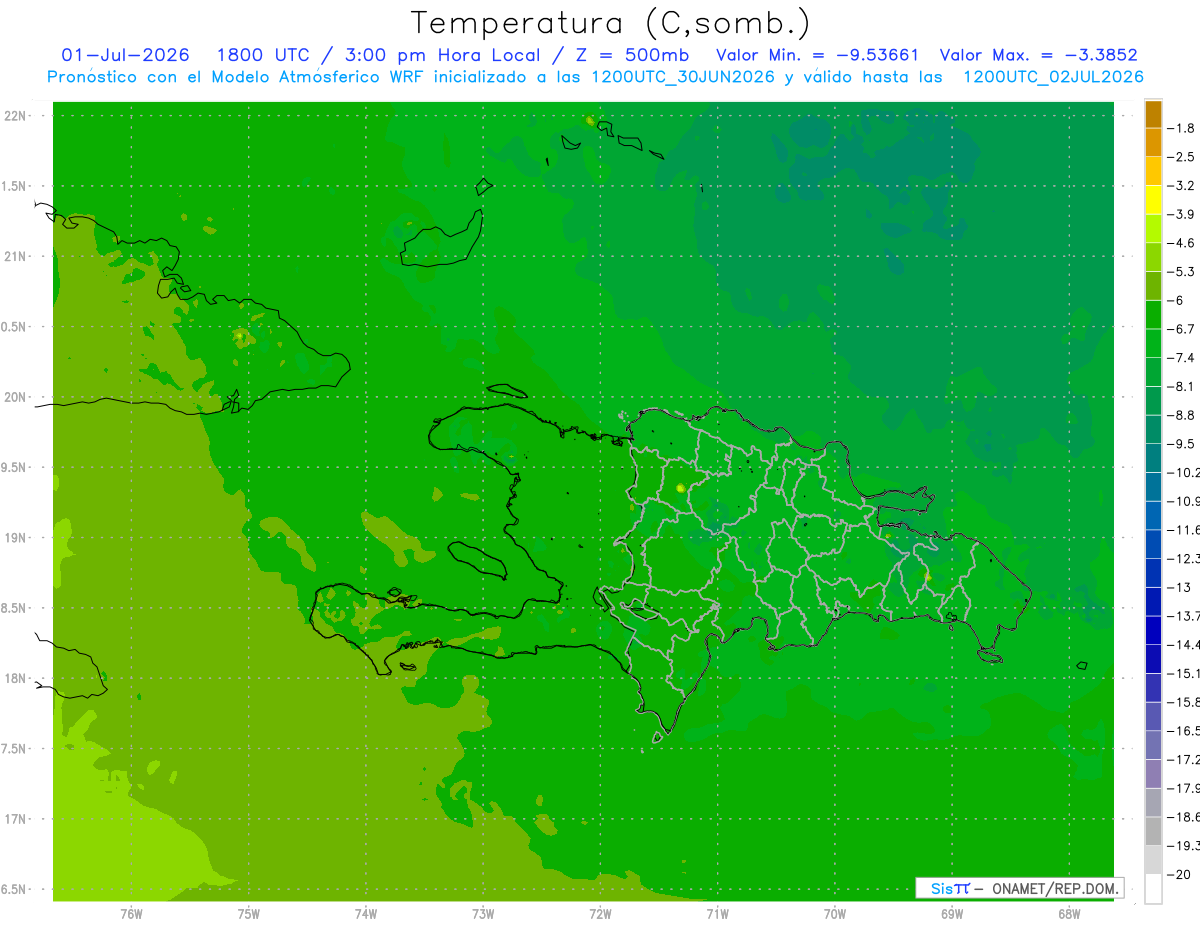This screenshot has height=927, width=1200.
Task: Click the "72W" longitude label
Action: point(600,913)
